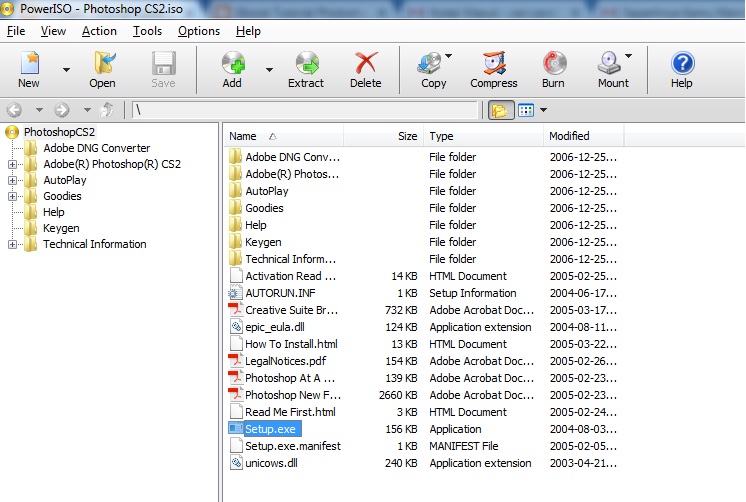Image resolution: width=746 pixels, height=502 pixels.
Task: Mount the image with Mount icon
Action: pos(609,63)
